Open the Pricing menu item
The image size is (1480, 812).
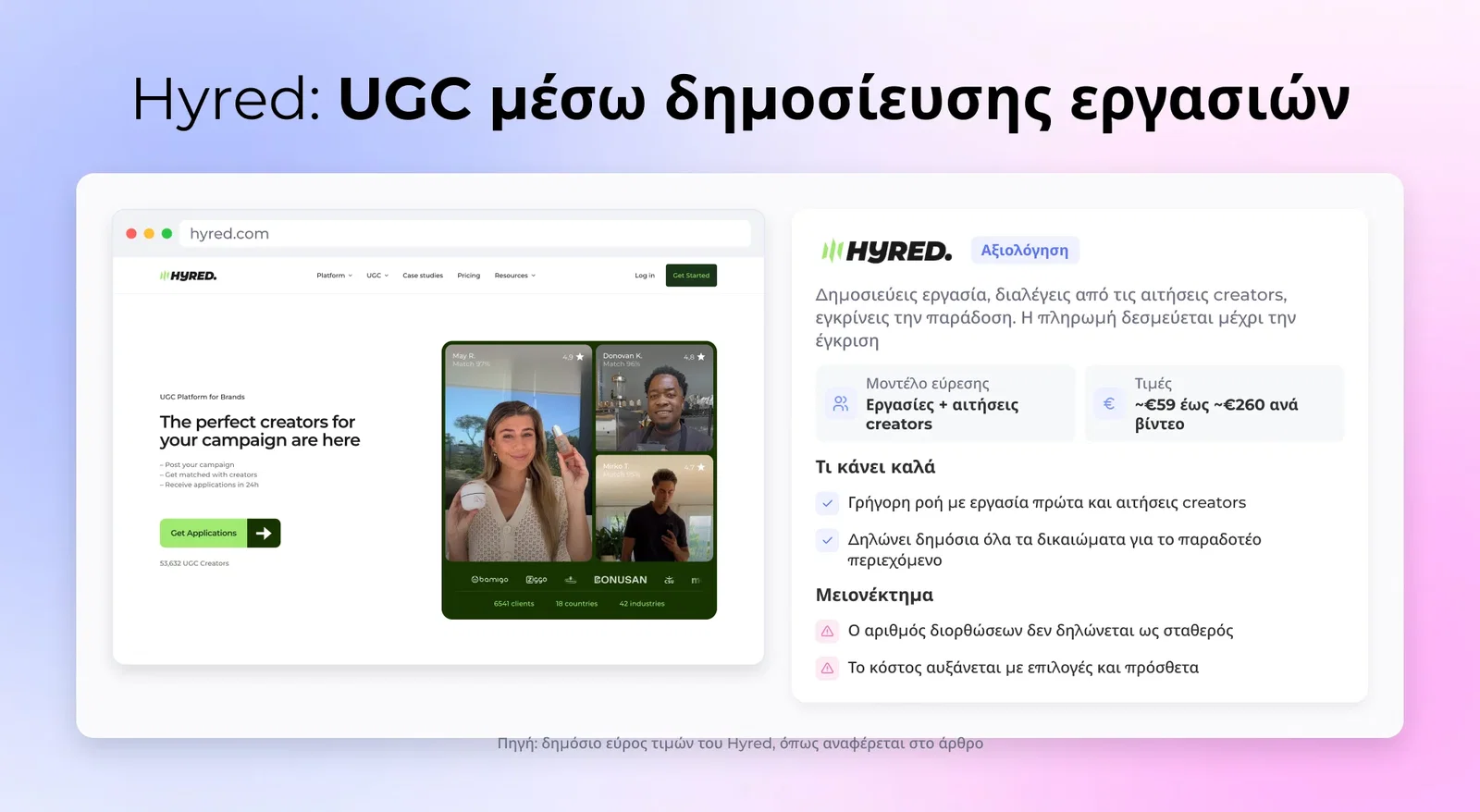(x=469, y=276)
